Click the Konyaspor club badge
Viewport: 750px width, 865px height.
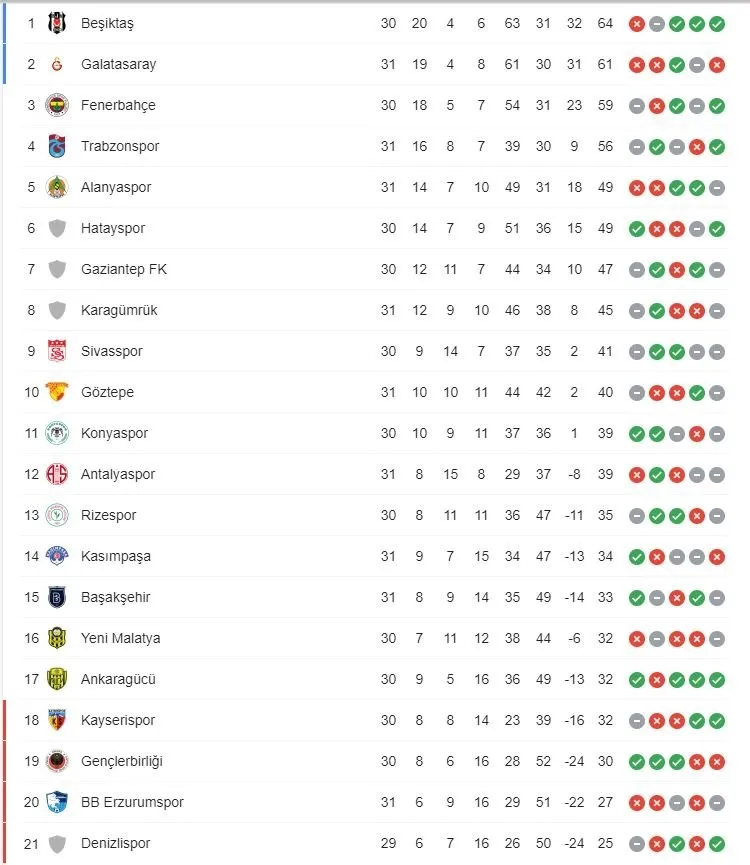pos(57,433)
